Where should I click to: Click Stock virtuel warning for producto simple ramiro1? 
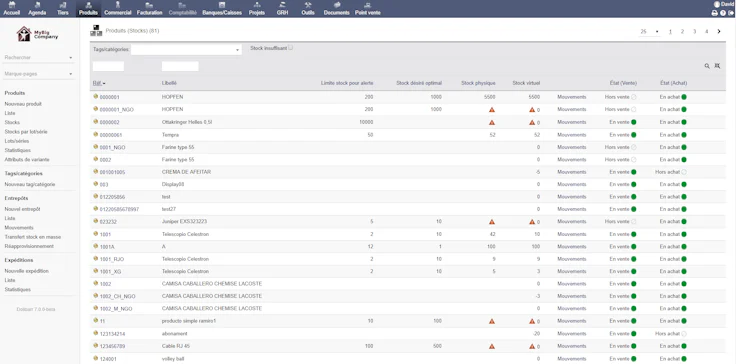coord(532,321)
